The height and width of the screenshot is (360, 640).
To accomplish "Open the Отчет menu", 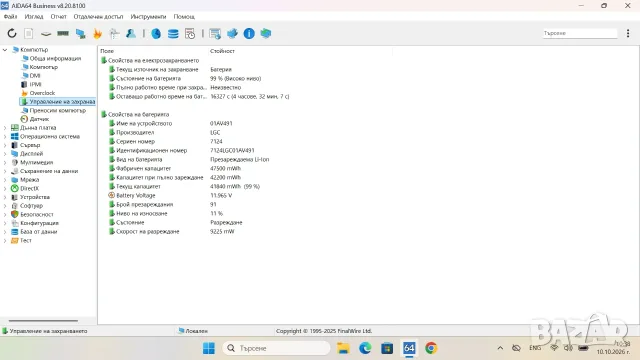I will 58,17.
